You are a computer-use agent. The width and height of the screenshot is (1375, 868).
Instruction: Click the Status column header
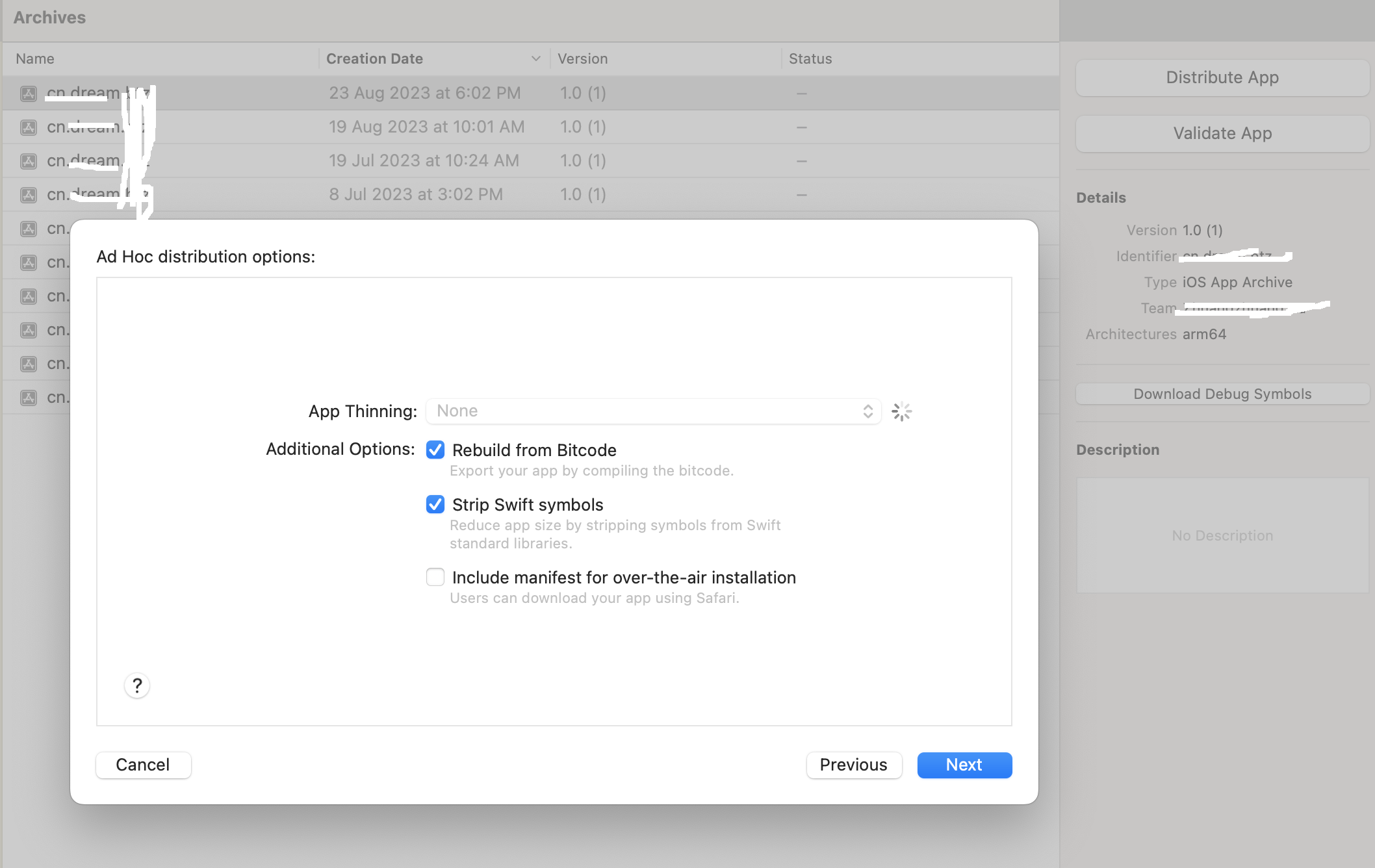pyautogui.click(x=810, y=58)
